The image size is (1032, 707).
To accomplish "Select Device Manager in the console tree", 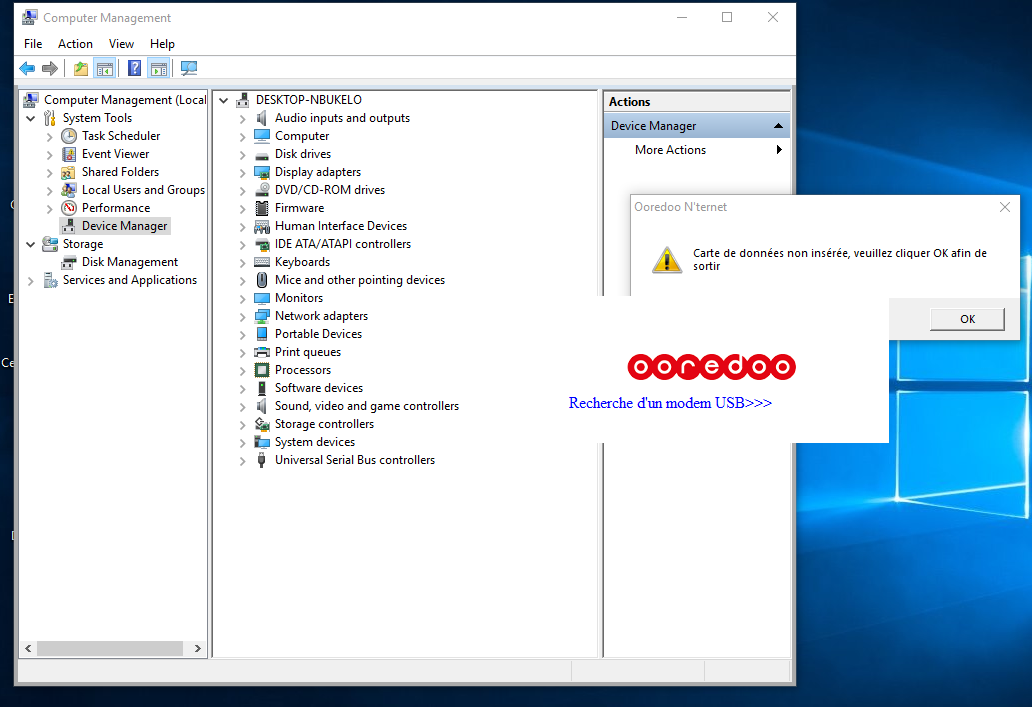I will pyautogui.click(x=124, y=226).
